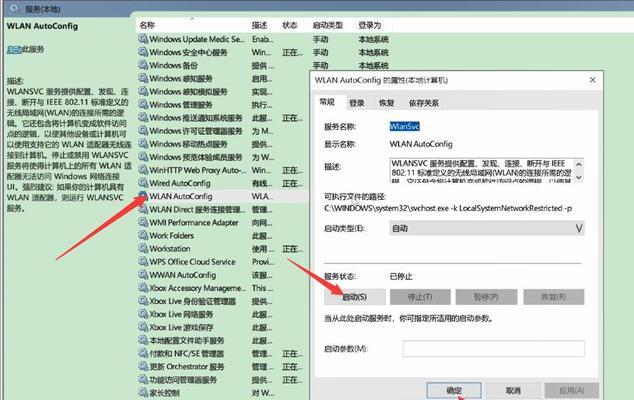
Task: Sort services by 名称 column header
Action: click(147, 25)
